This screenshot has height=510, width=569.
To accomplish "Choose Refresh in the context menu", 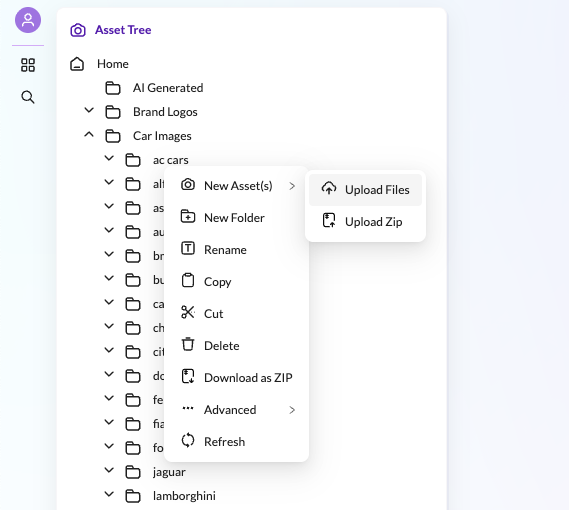I will point(236,442).
